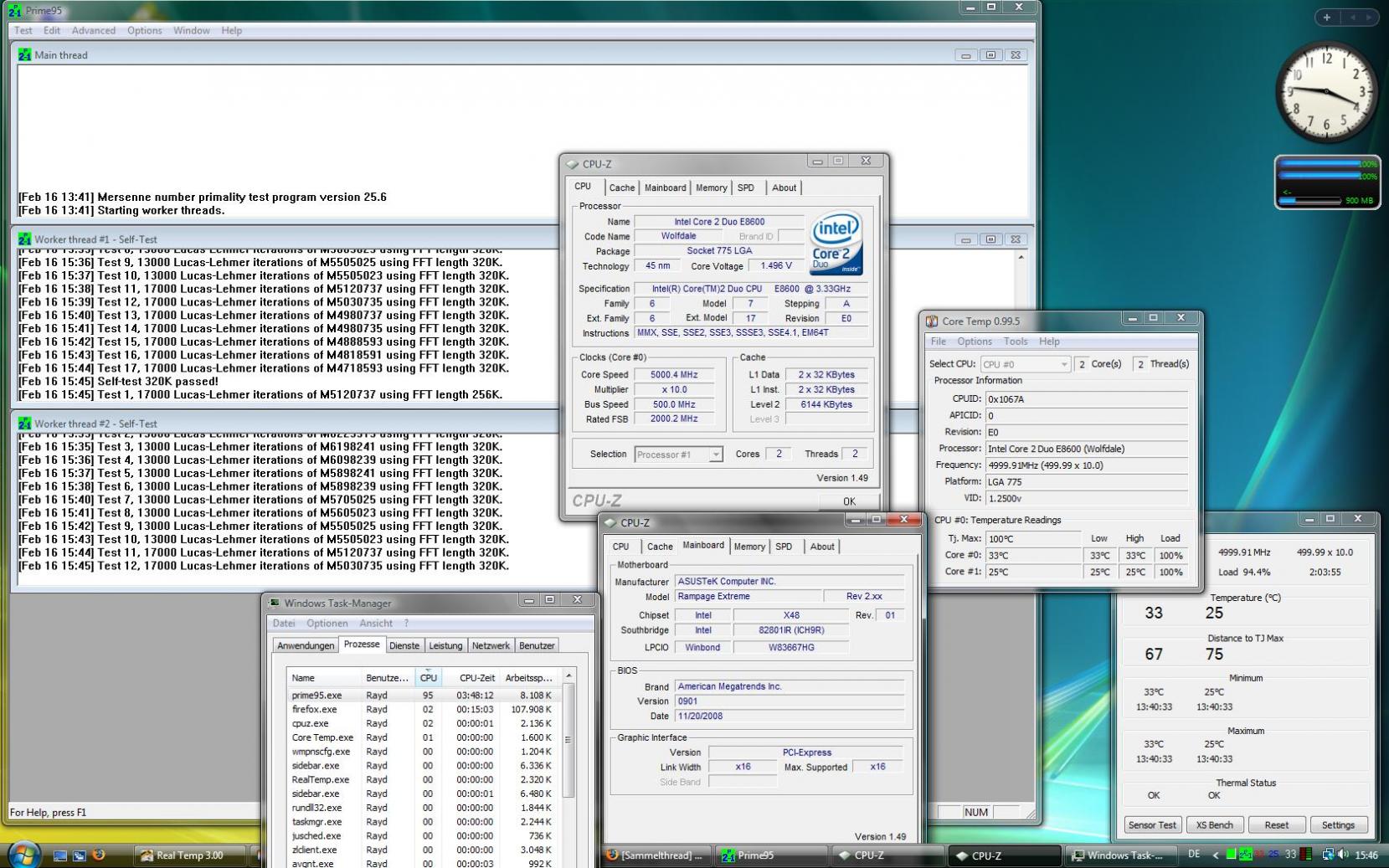
Task: Open the Sammelthread taskbar button
Action: click(657, 855)
